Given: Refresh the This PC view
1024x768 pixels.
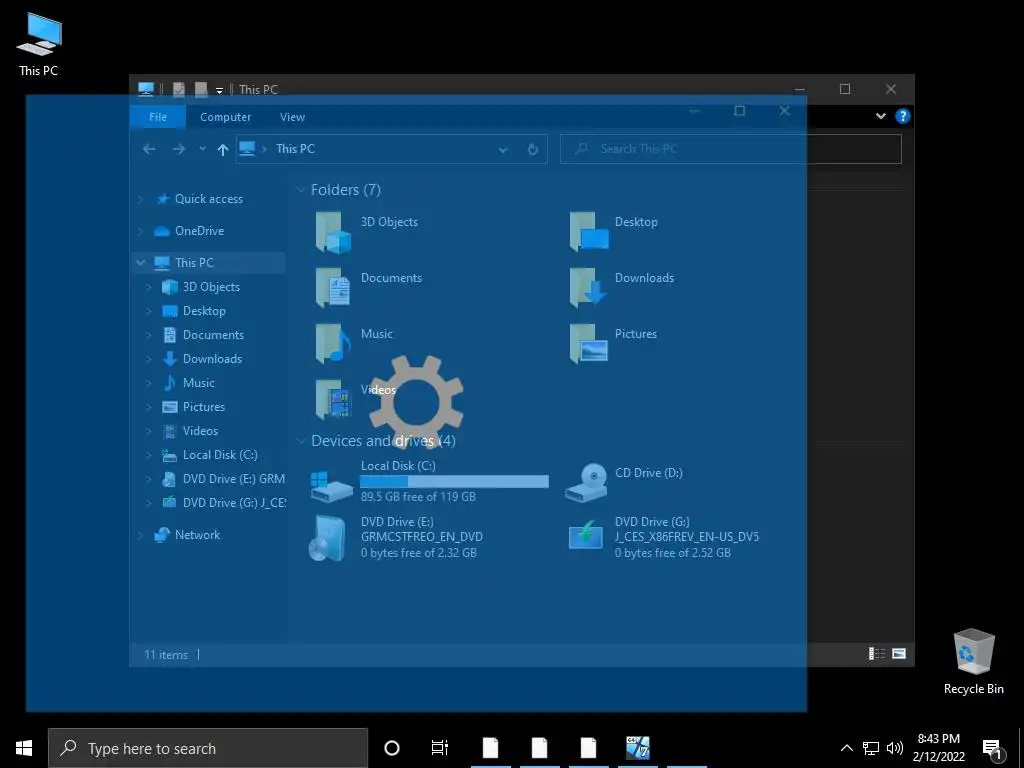Looking at the screenshot, I should (533, 149).
